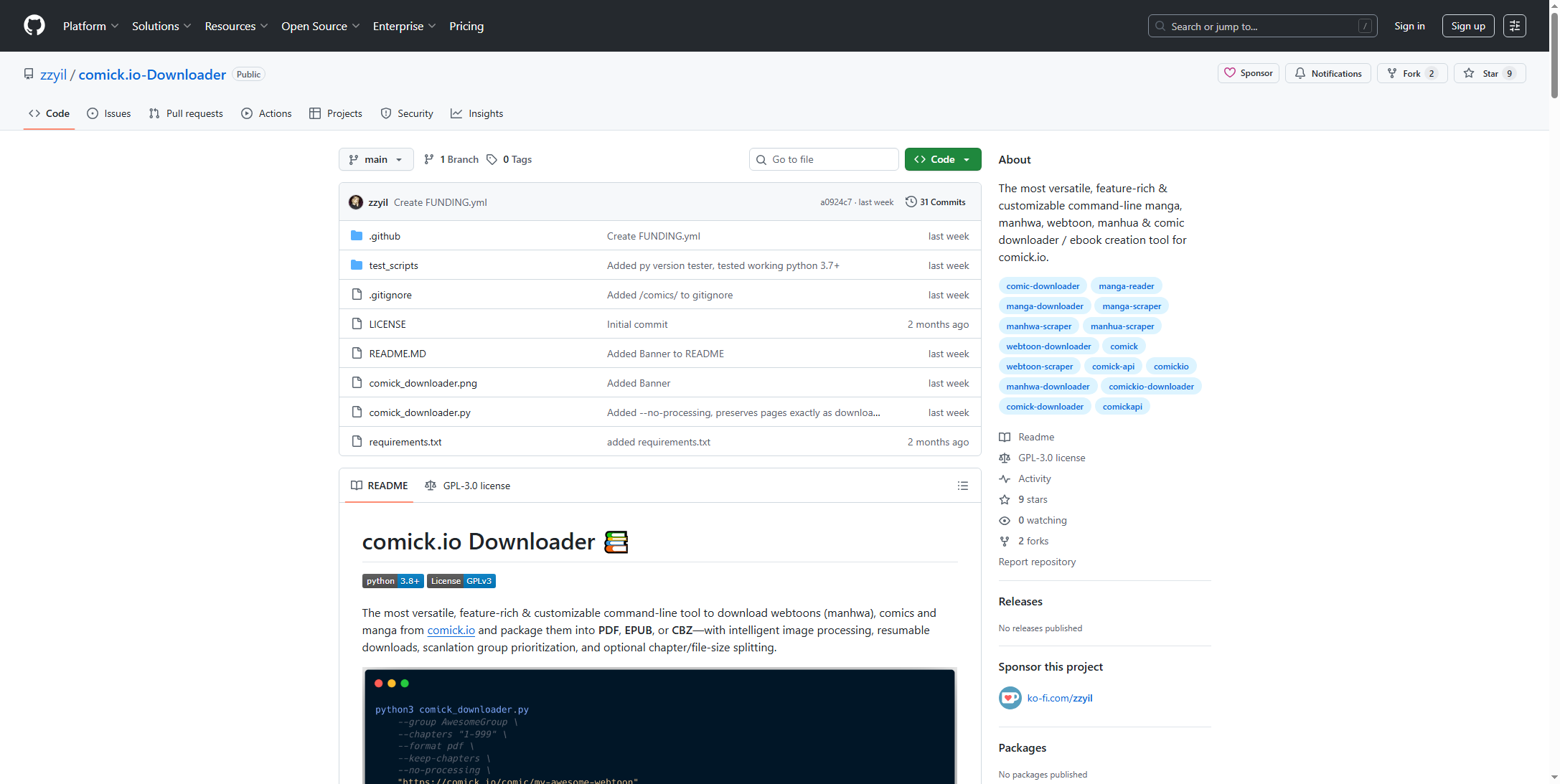Click the Sign up button

pyautogui.click(x=1467, y=26)
